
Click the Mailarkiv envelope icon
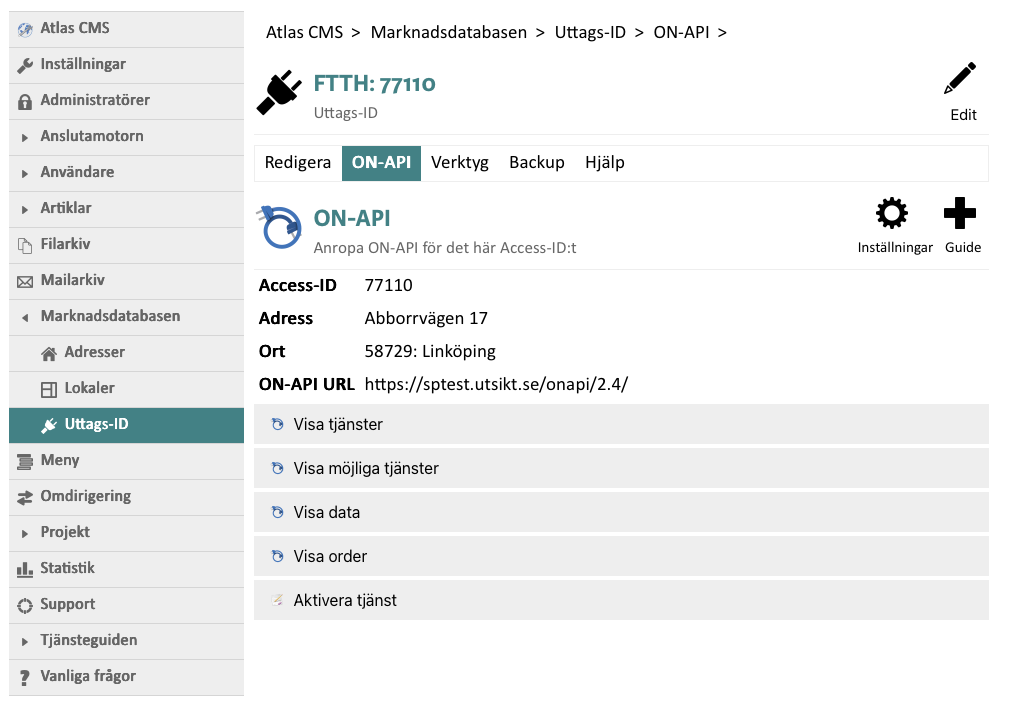point(25,281)
